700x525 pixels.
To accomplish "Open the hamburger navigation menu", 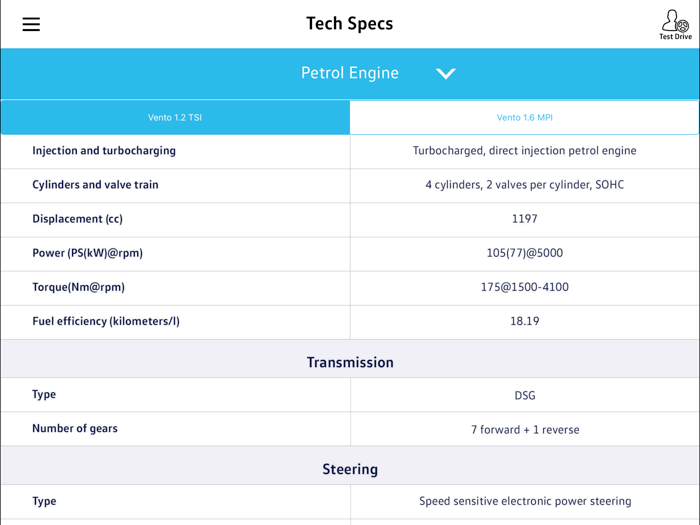I will point(31,24).
